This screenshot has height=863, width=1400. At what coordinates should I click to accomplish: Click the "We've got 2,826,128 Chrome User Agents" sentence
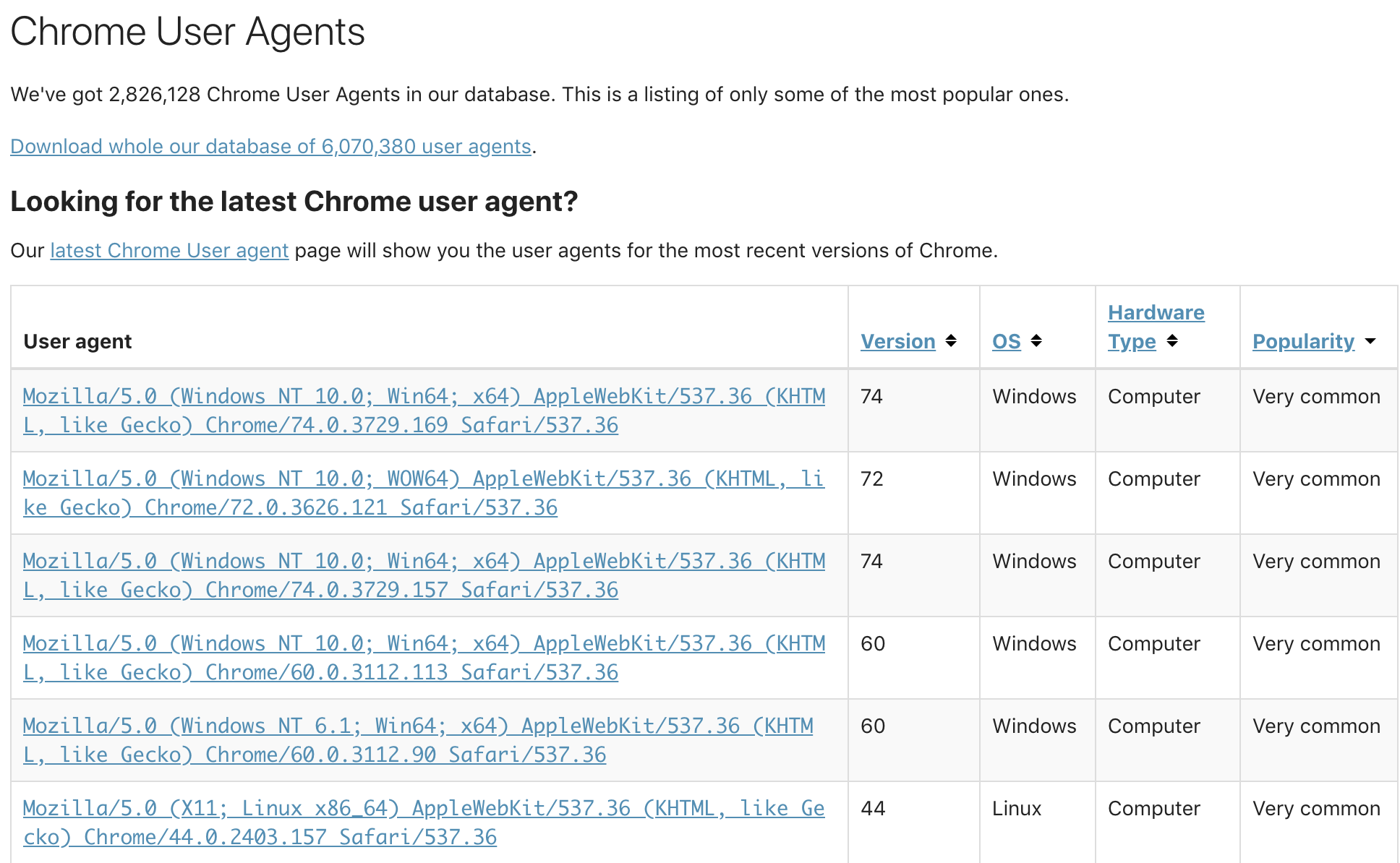click(539, 95)
